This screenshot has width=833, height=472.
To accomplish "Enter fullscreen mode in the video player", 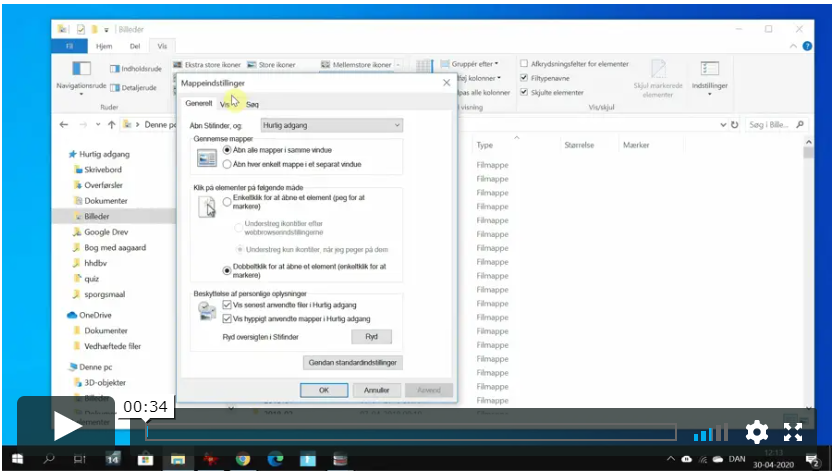I will [793, 432].
